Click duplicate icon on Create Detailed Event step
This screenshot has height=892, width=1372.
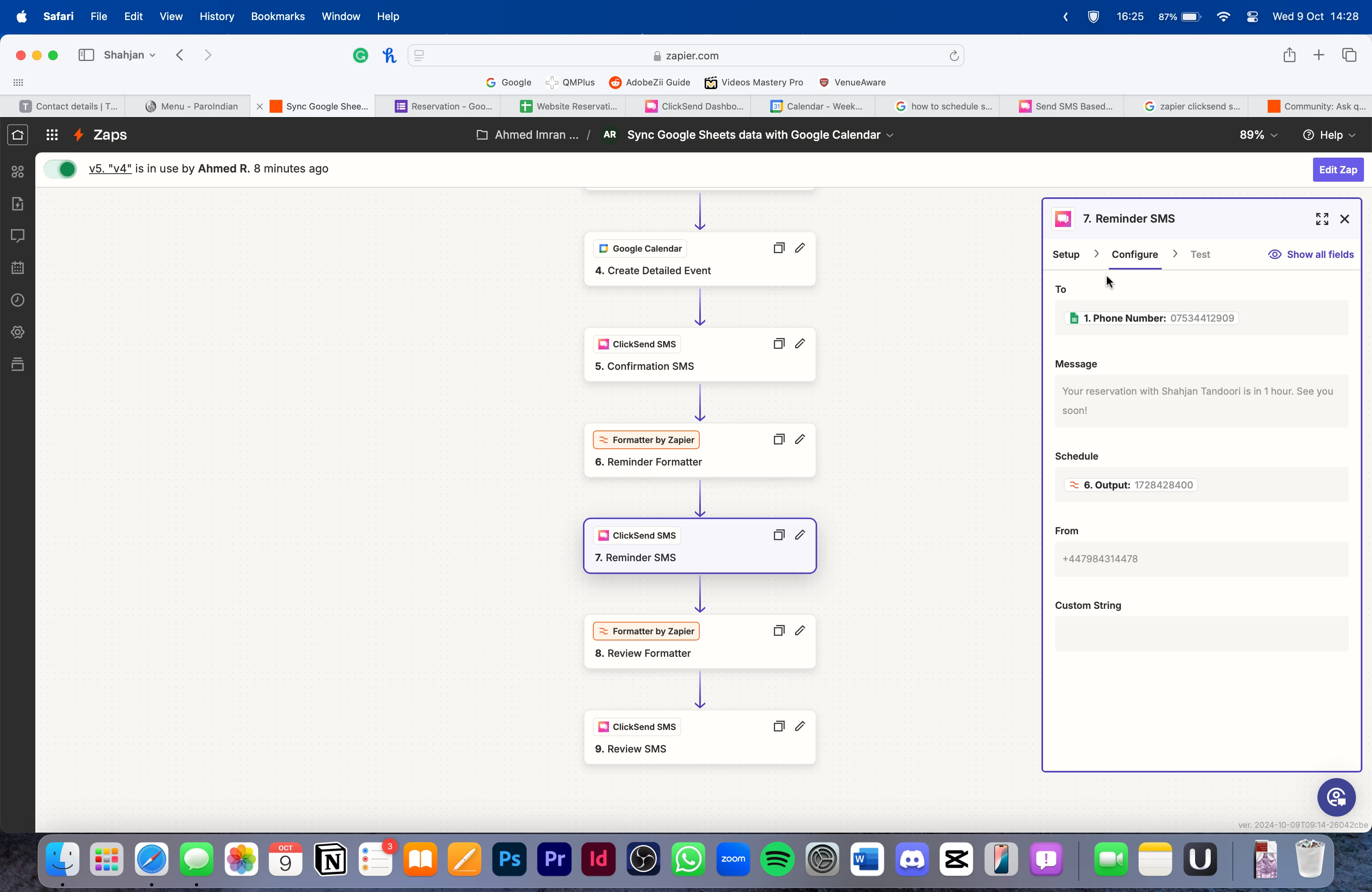(778, 248)
